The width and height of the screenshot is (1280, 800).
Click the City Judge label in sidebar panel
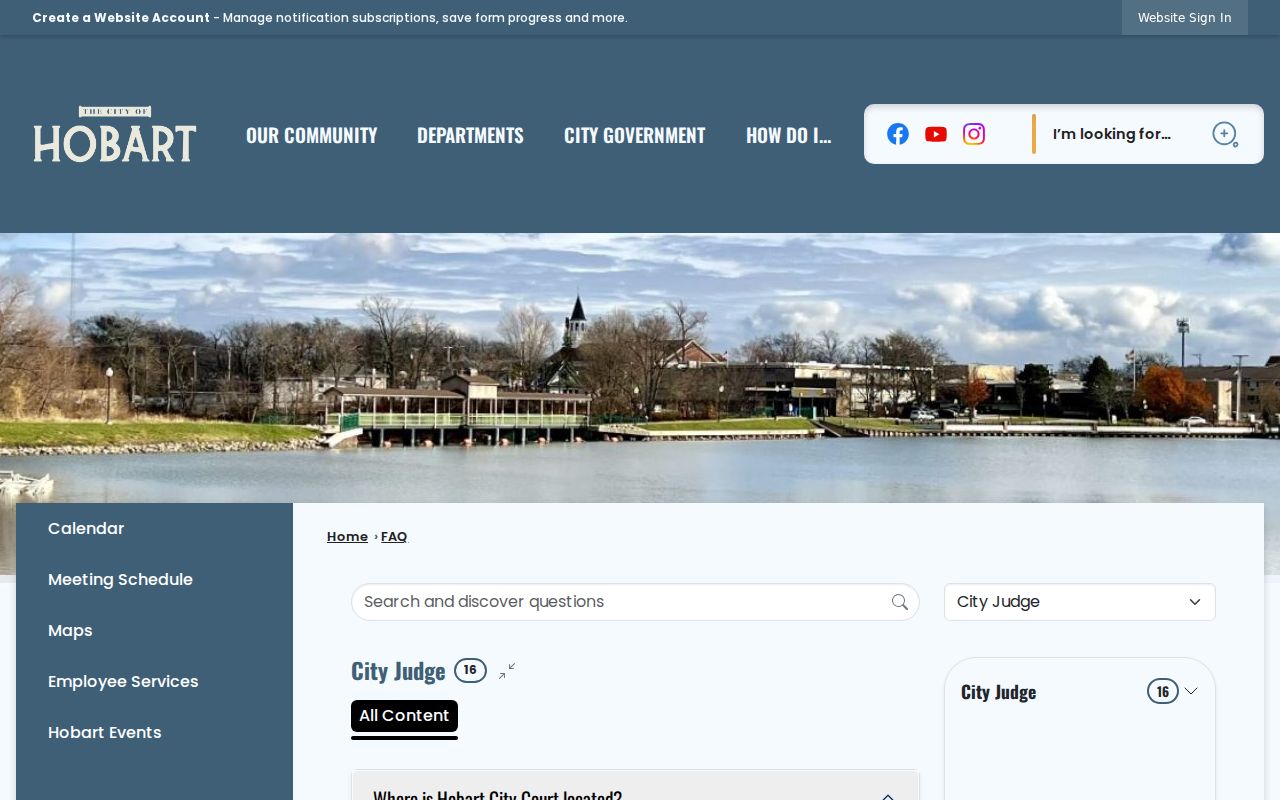click(x=998, y=692)
